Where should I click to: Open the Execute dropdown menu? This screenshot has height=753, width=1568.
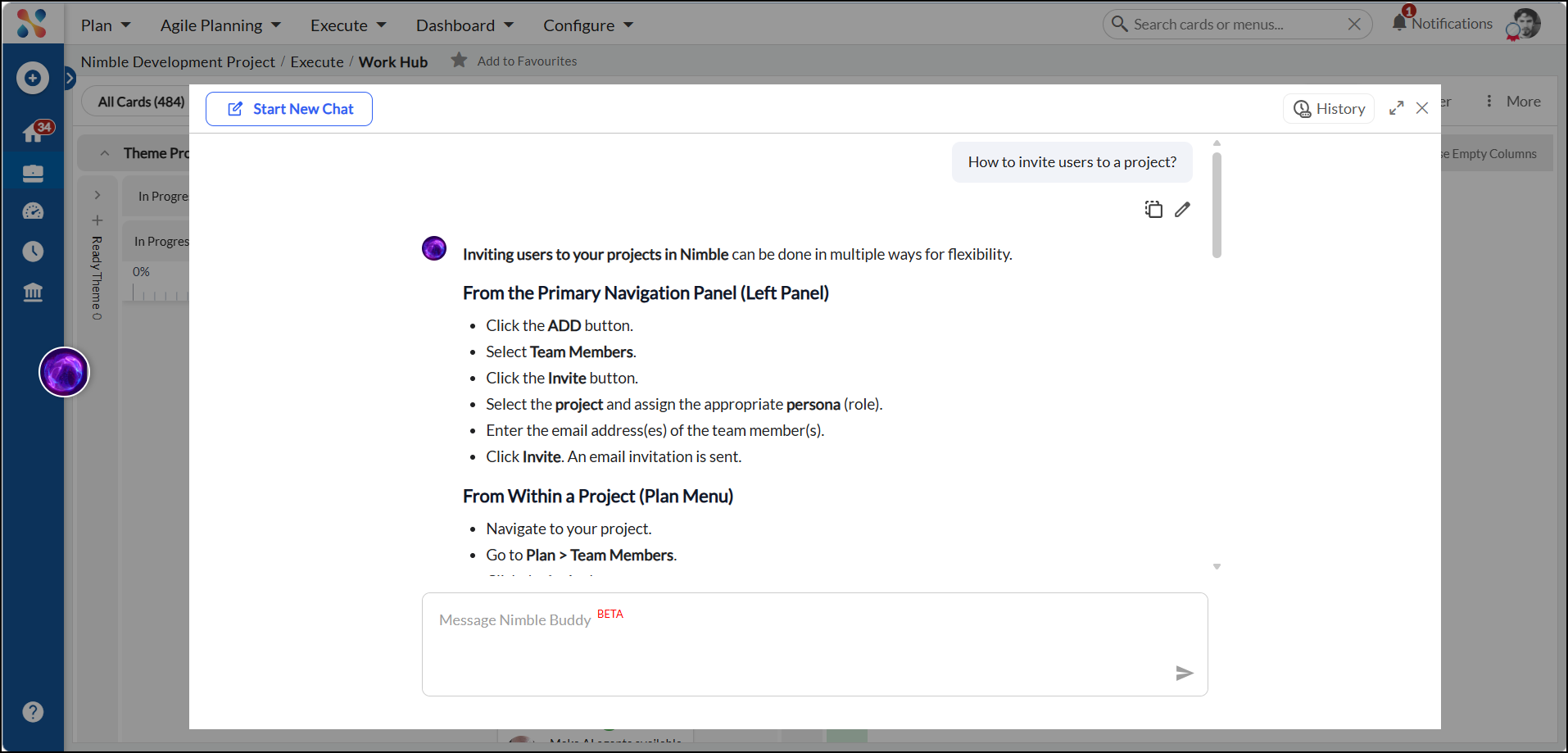pos(348,25)
